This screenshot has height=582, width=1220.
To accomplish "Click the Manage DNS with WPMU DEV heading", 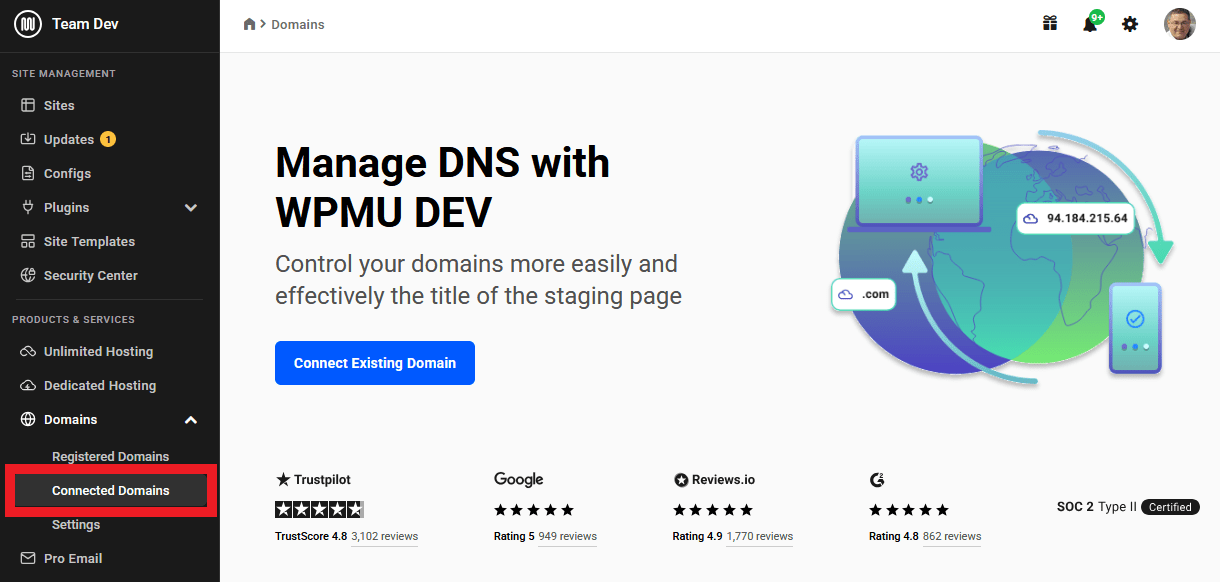I will coord(442,186).
